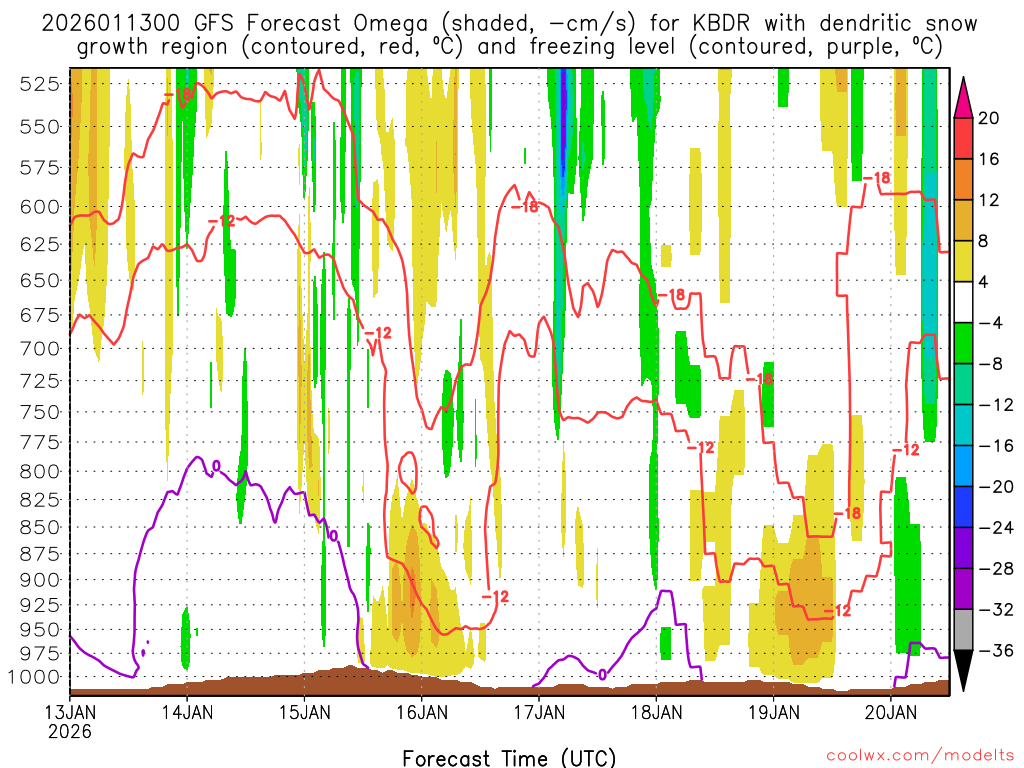Click the 16JAN date label
The height and width of the screenshot is (768, 1024).
(x=422, y=711)
